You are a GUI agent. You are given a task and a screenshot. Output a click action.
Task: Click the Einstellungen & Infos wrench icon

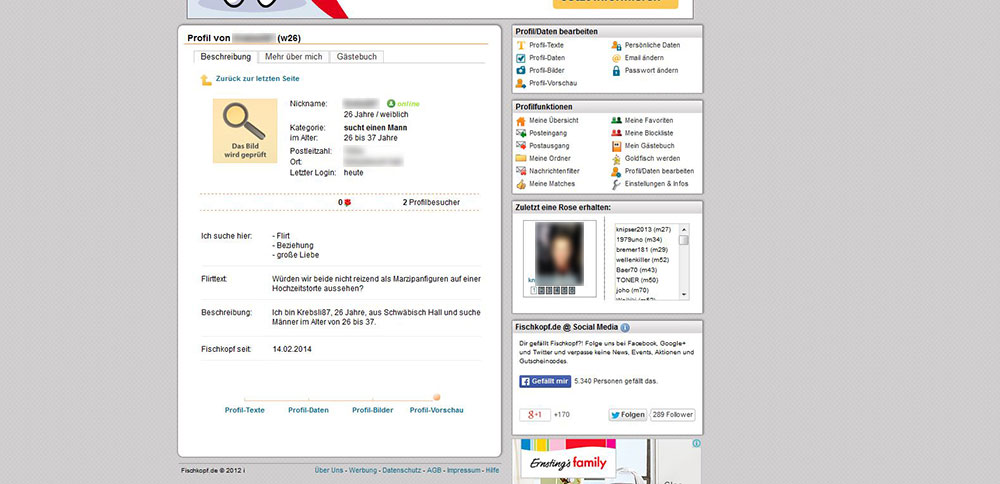[616, 184]
